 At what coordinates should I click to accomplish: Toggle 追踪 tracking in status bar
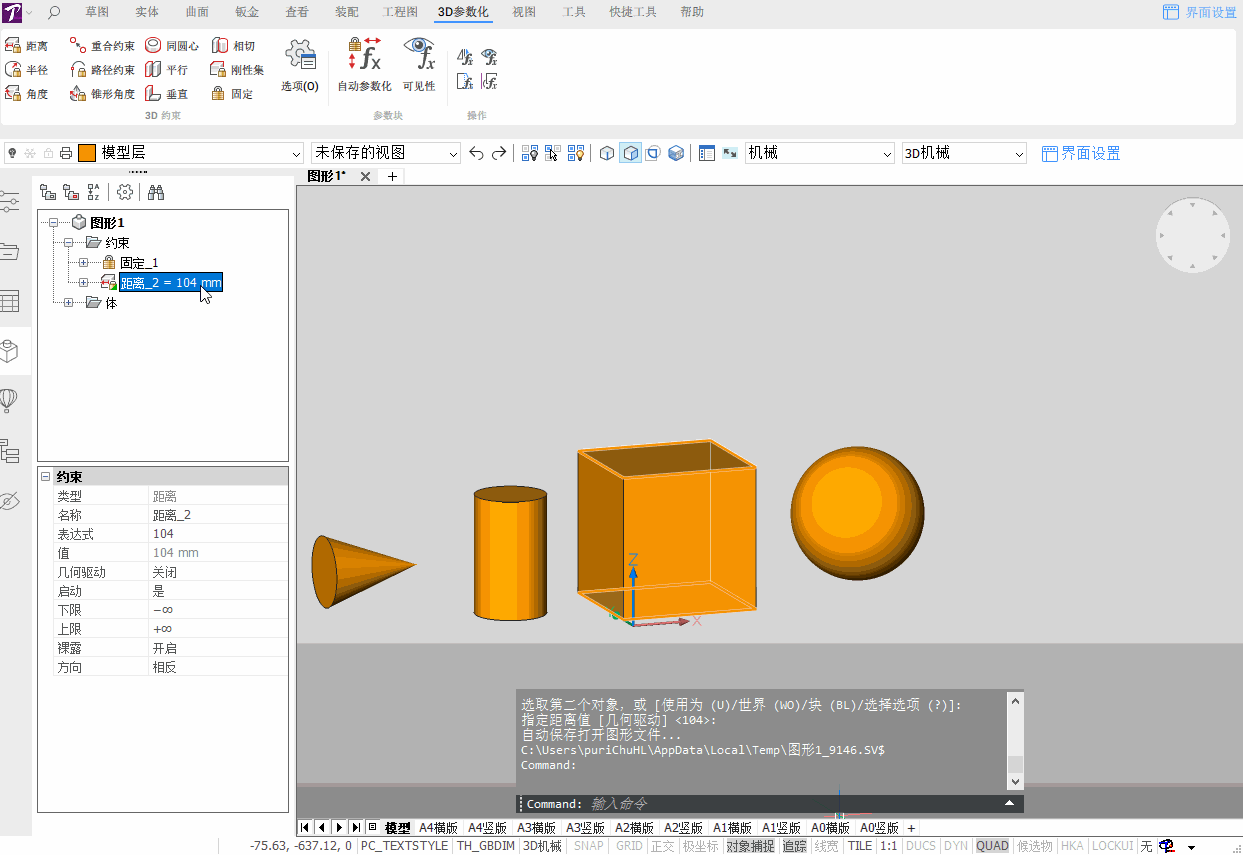[794, 846]
